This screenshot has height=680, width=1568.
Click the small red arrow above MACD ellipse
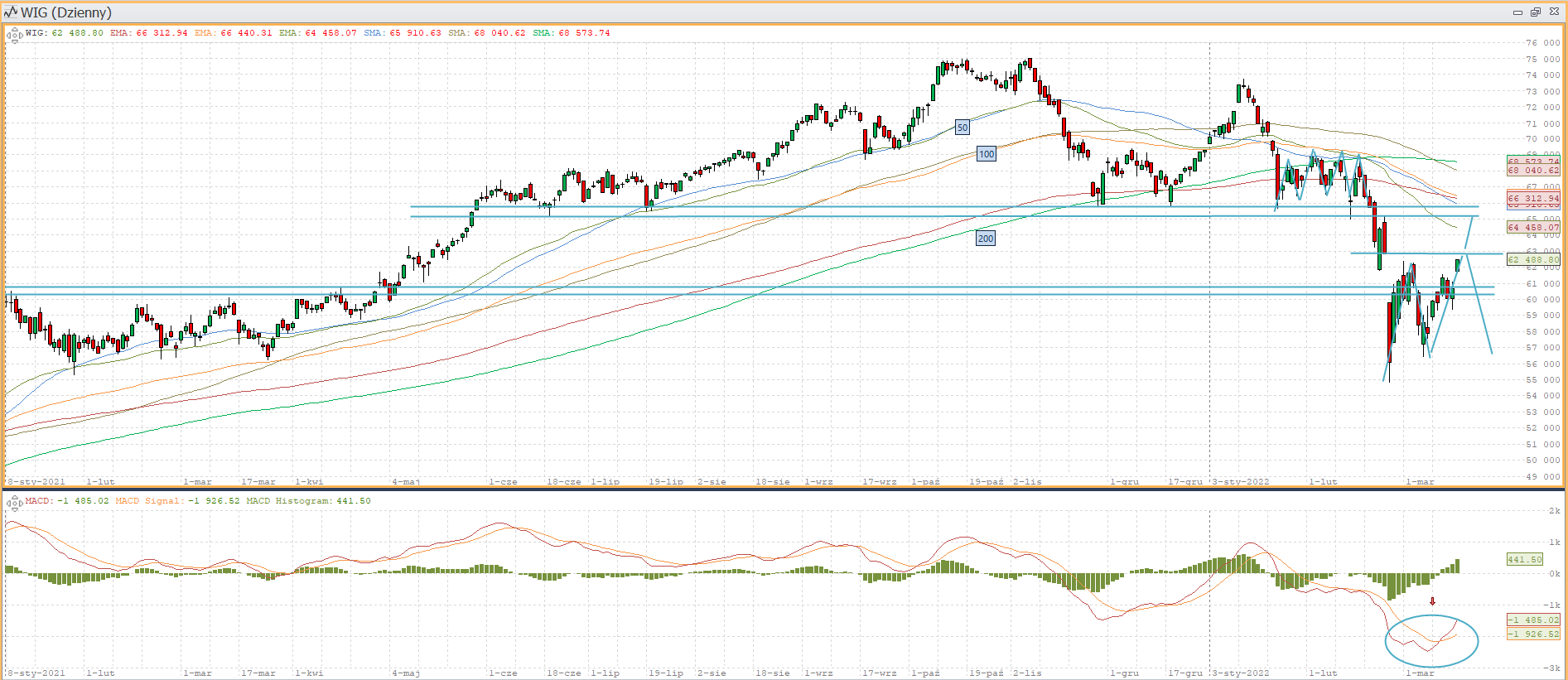pyautogui.click(x=1432, y=602)
